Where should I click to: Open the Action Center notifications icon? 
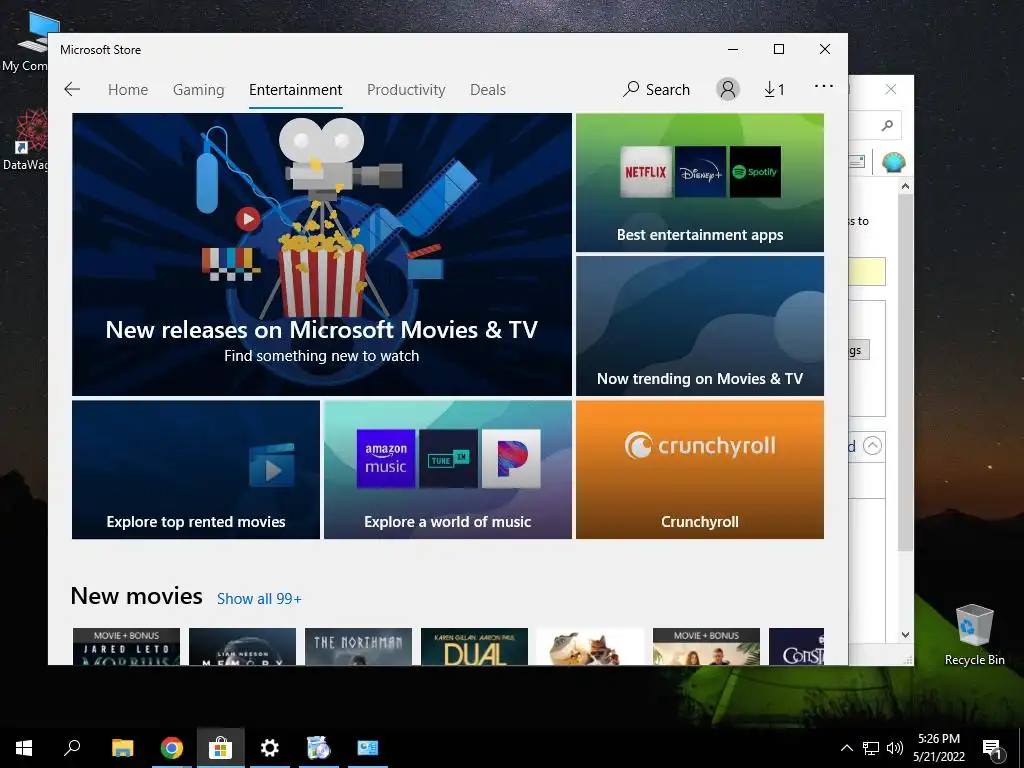[993, 748]
